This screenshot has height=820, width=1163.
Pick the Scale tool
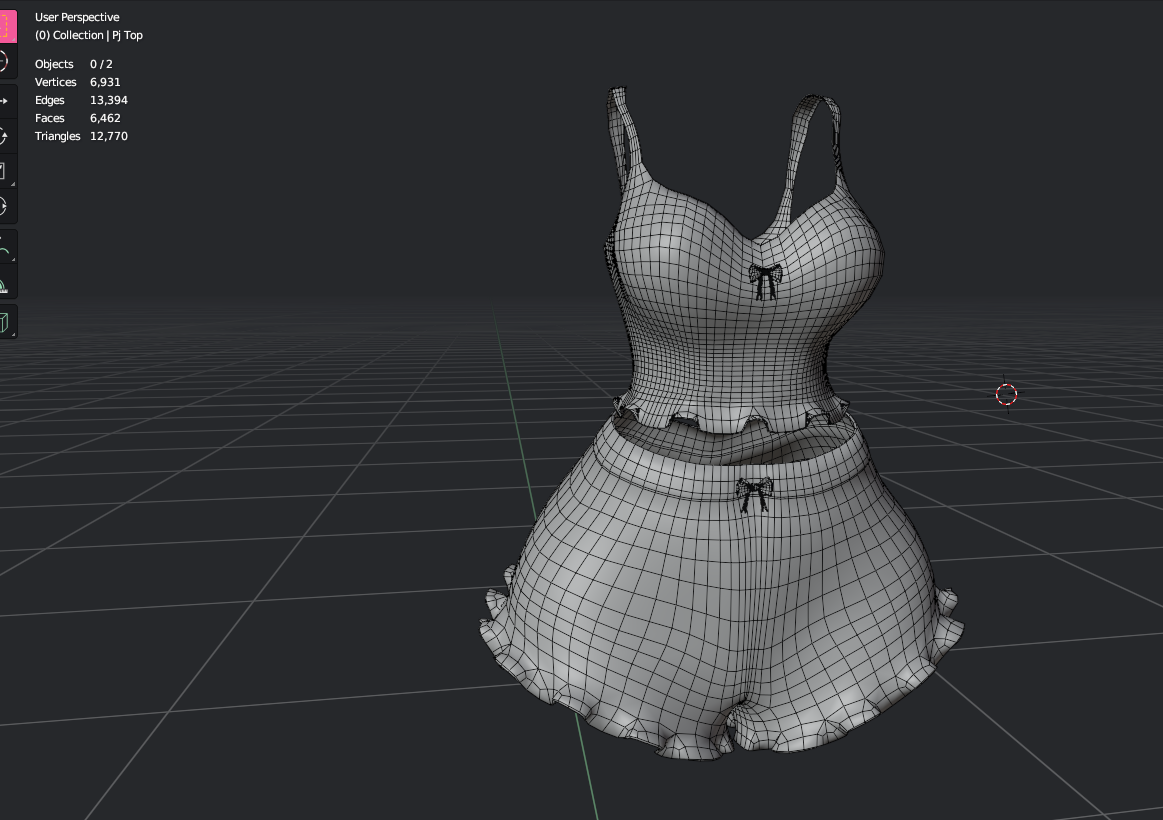pos(6,171)
